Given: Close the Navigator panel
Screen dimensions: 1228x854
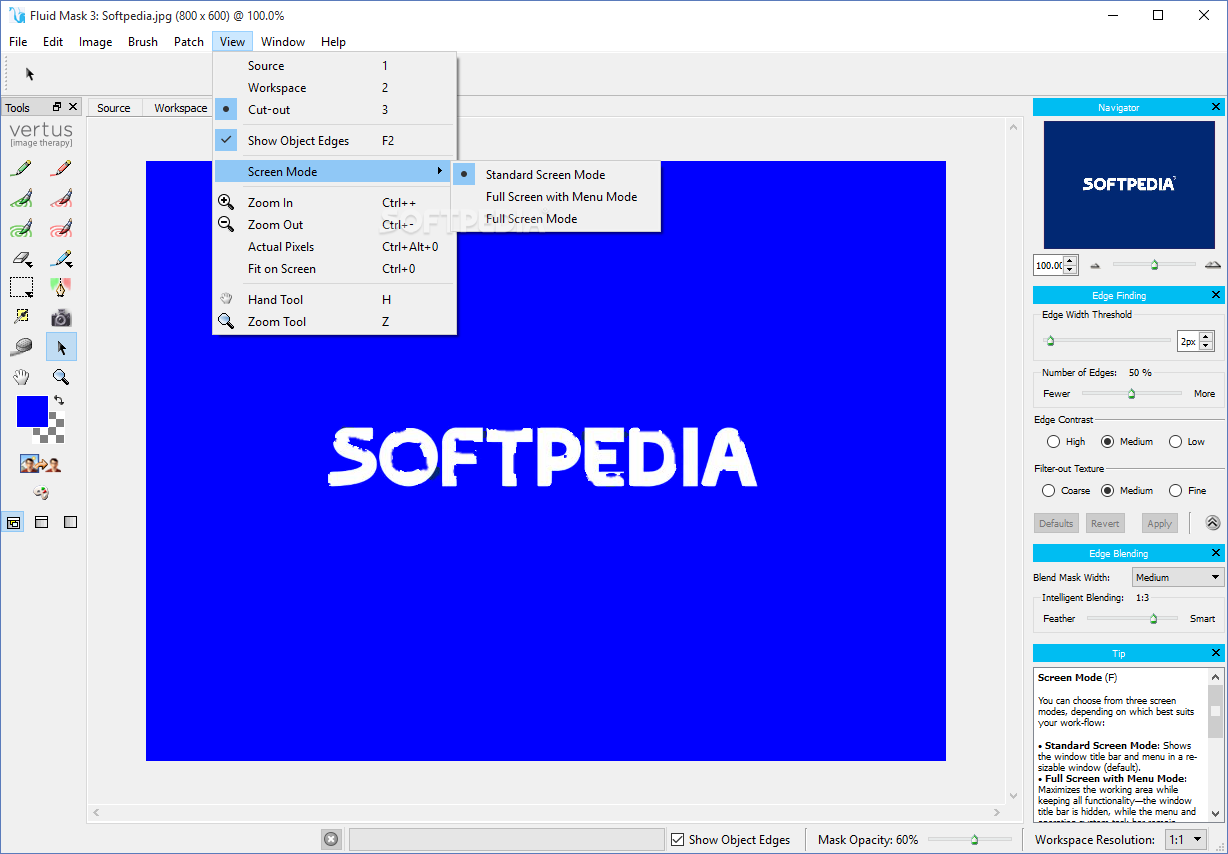Looking at the screenshot, I should (1216, 107).
